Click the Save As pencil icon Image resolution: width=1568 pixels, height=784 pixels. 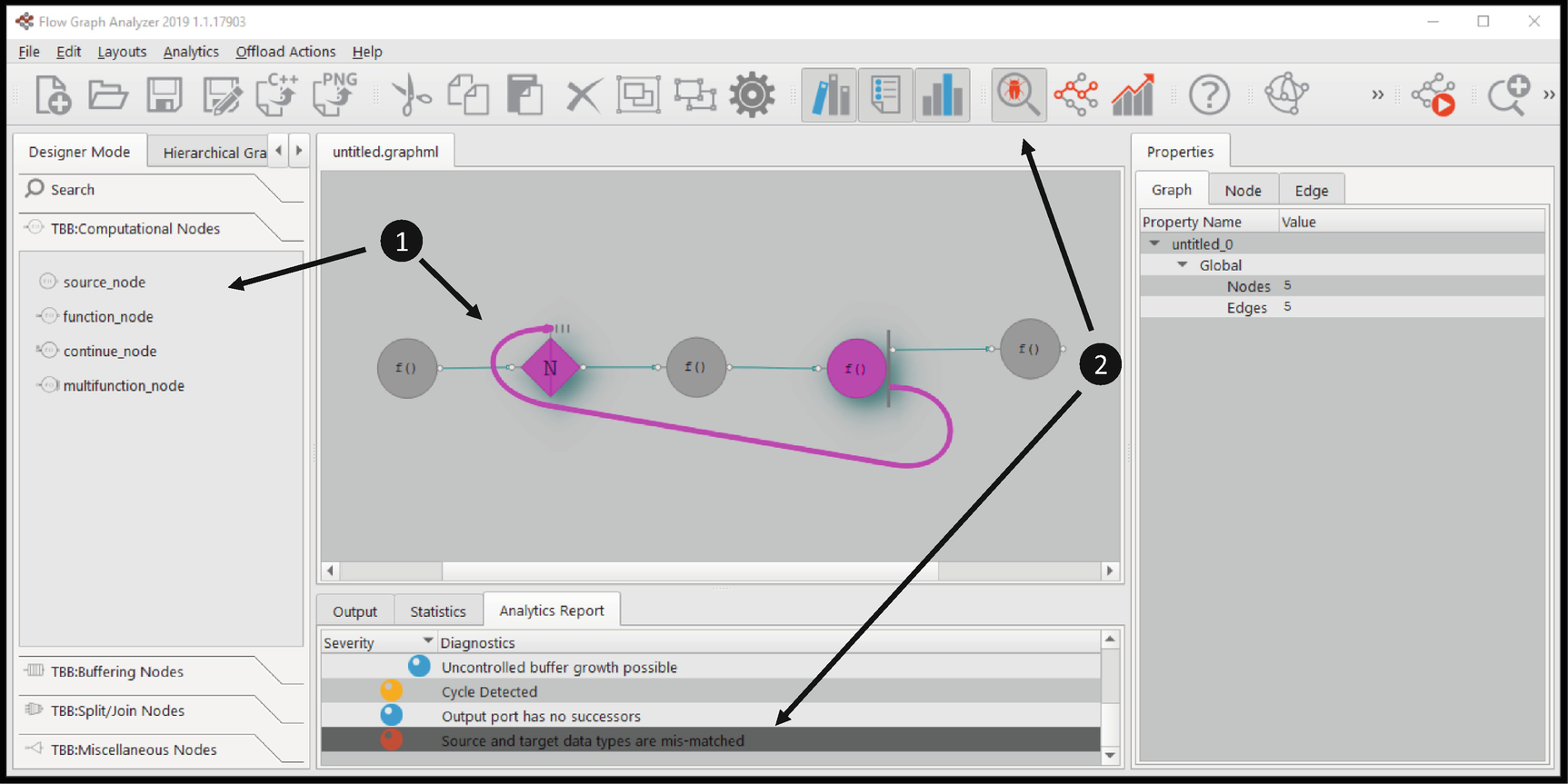click(222, 95)
